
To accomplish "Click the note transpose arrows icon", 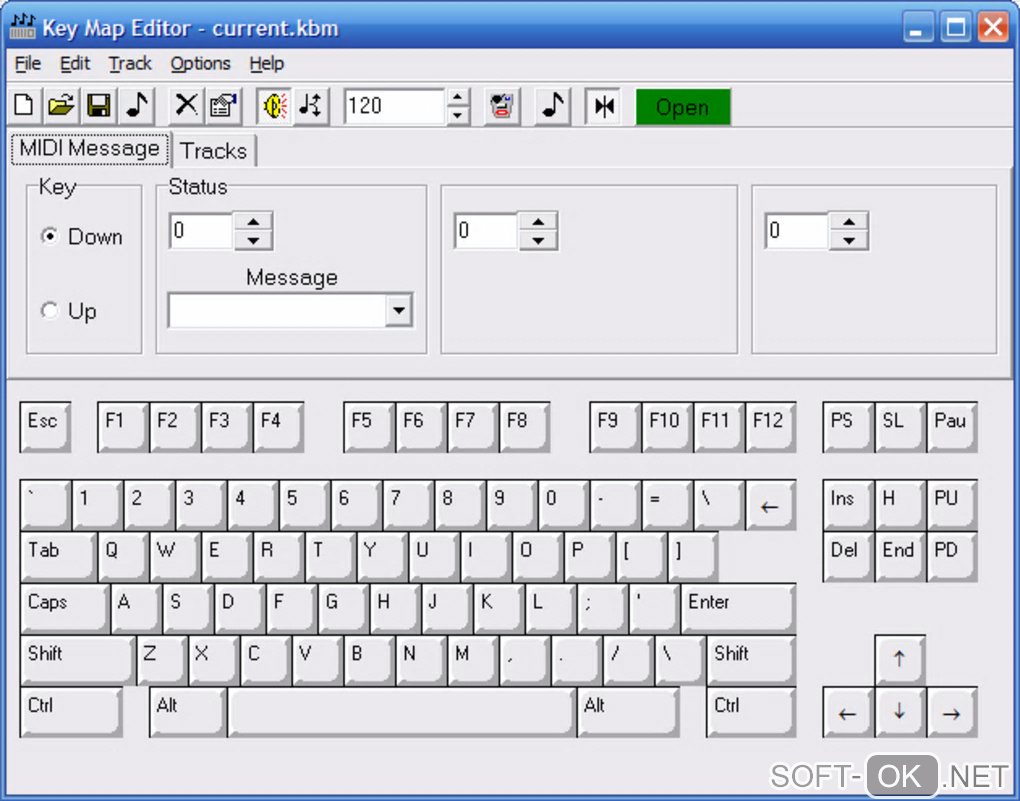I will pos(311,105).
